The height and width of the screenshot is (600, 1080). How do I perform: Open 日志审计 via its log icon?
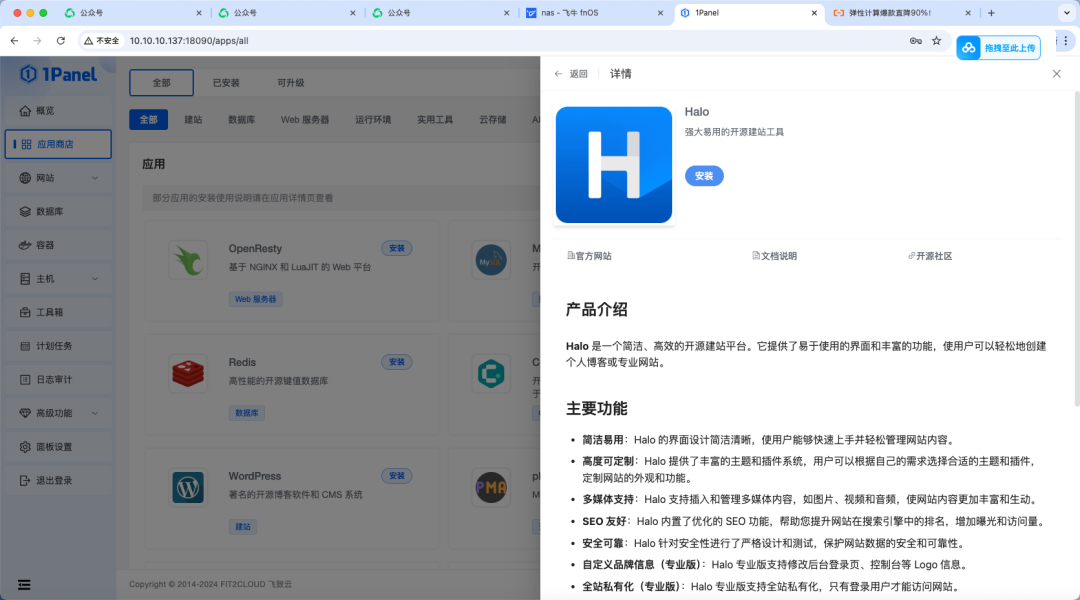click(25, 380)
